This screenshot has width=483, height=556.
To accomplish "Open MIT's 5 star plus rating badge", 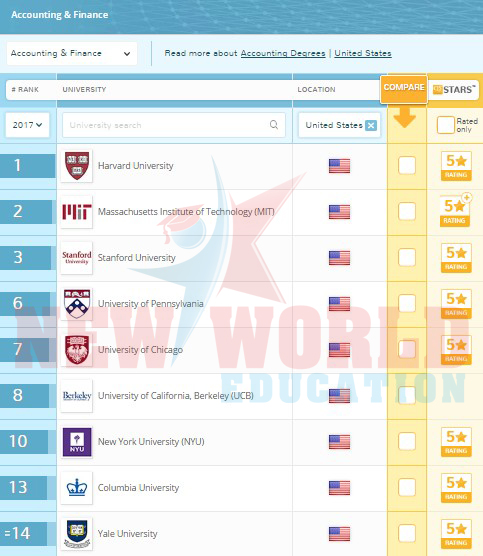I will (x=456, y=211).
